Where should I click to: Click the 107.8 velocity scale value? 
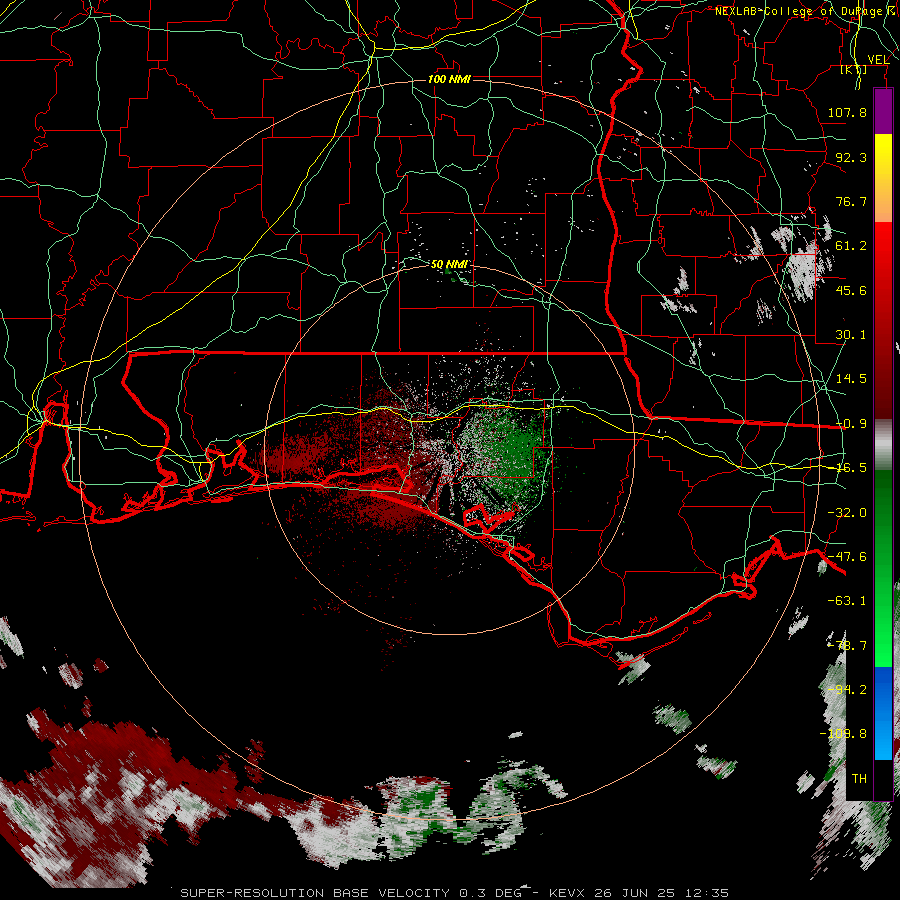pyautogui.click(x=847, y=112)
